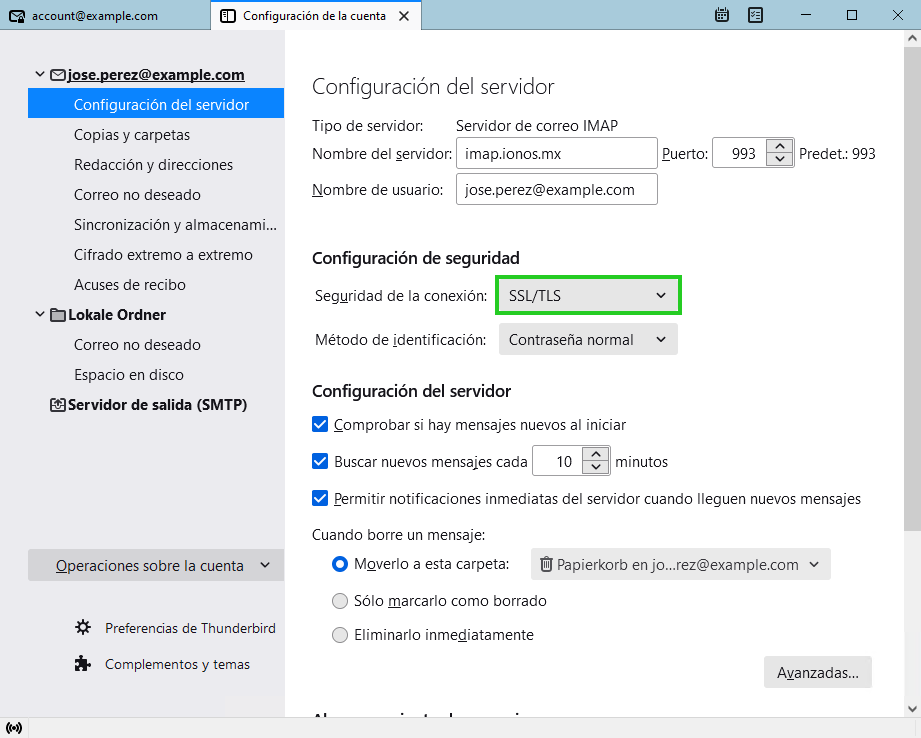Open the Papierkorb folder dropdown

coord(680,564)
